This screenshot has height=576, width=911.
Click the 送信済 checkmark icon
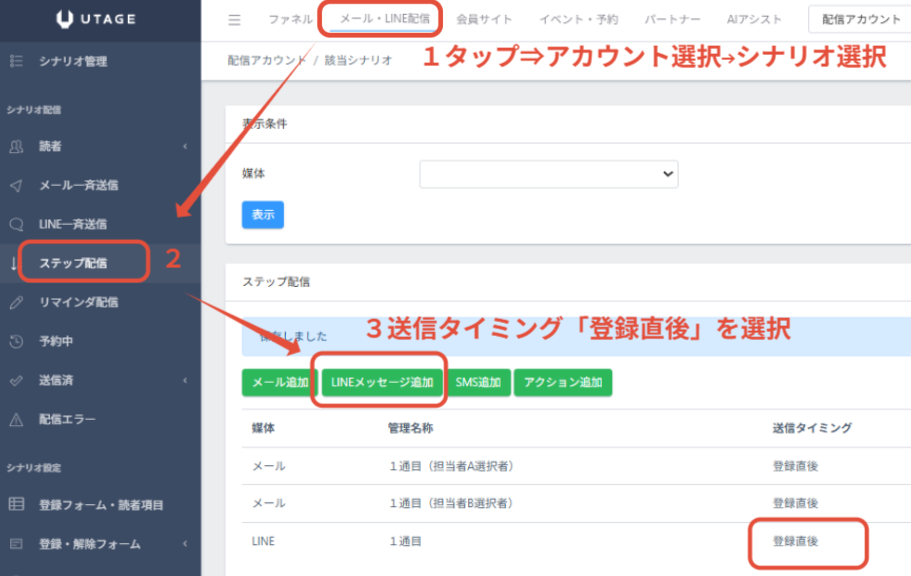[x=16, y=381]
